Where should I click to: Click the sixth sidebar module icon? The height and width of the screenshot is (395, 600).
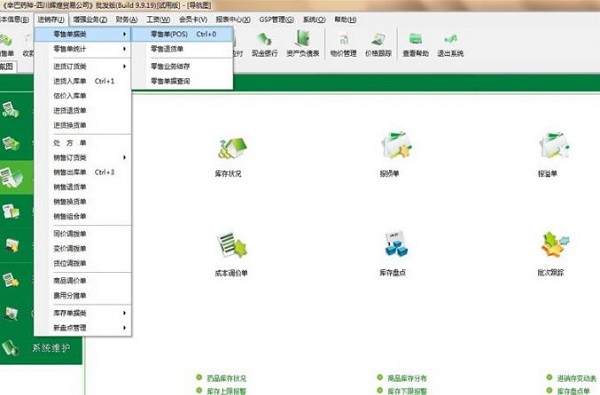11,280
